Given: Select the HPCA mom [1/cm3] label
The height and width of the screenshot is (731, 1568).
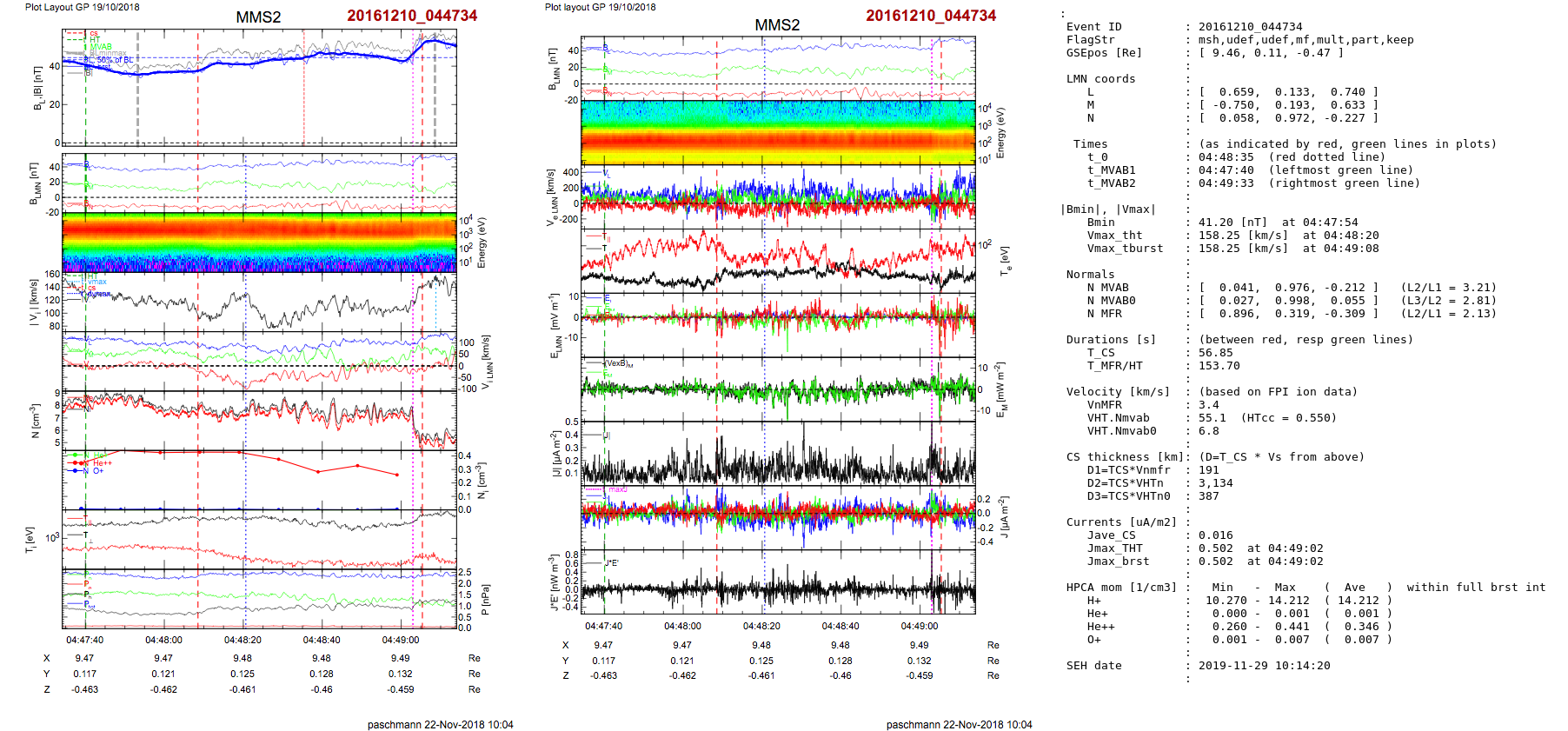Looking at the screenshot, I should (1121, 588).
